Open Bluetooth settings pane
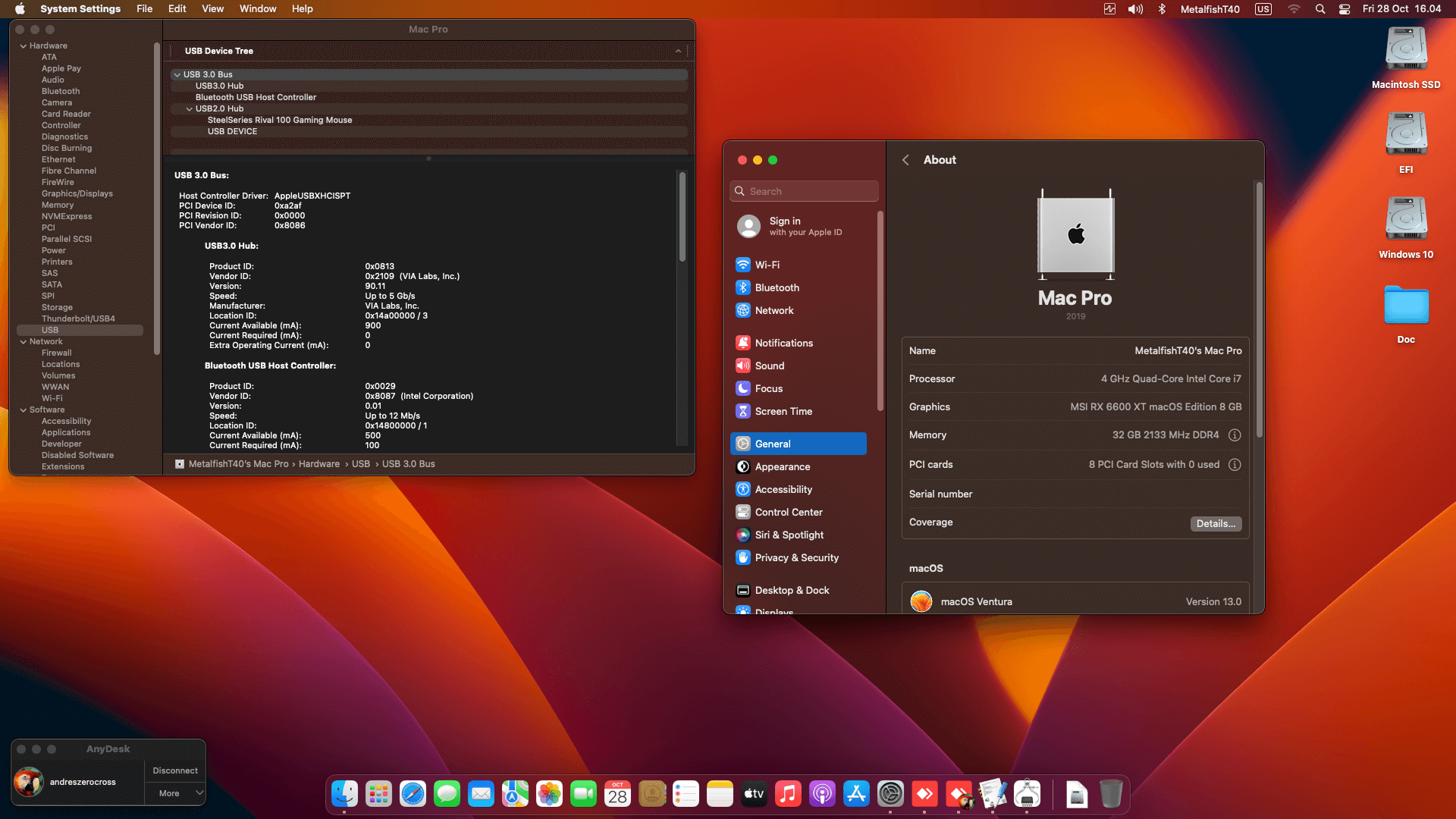This screenshot has height=819, width=1456. click(777, 287)
